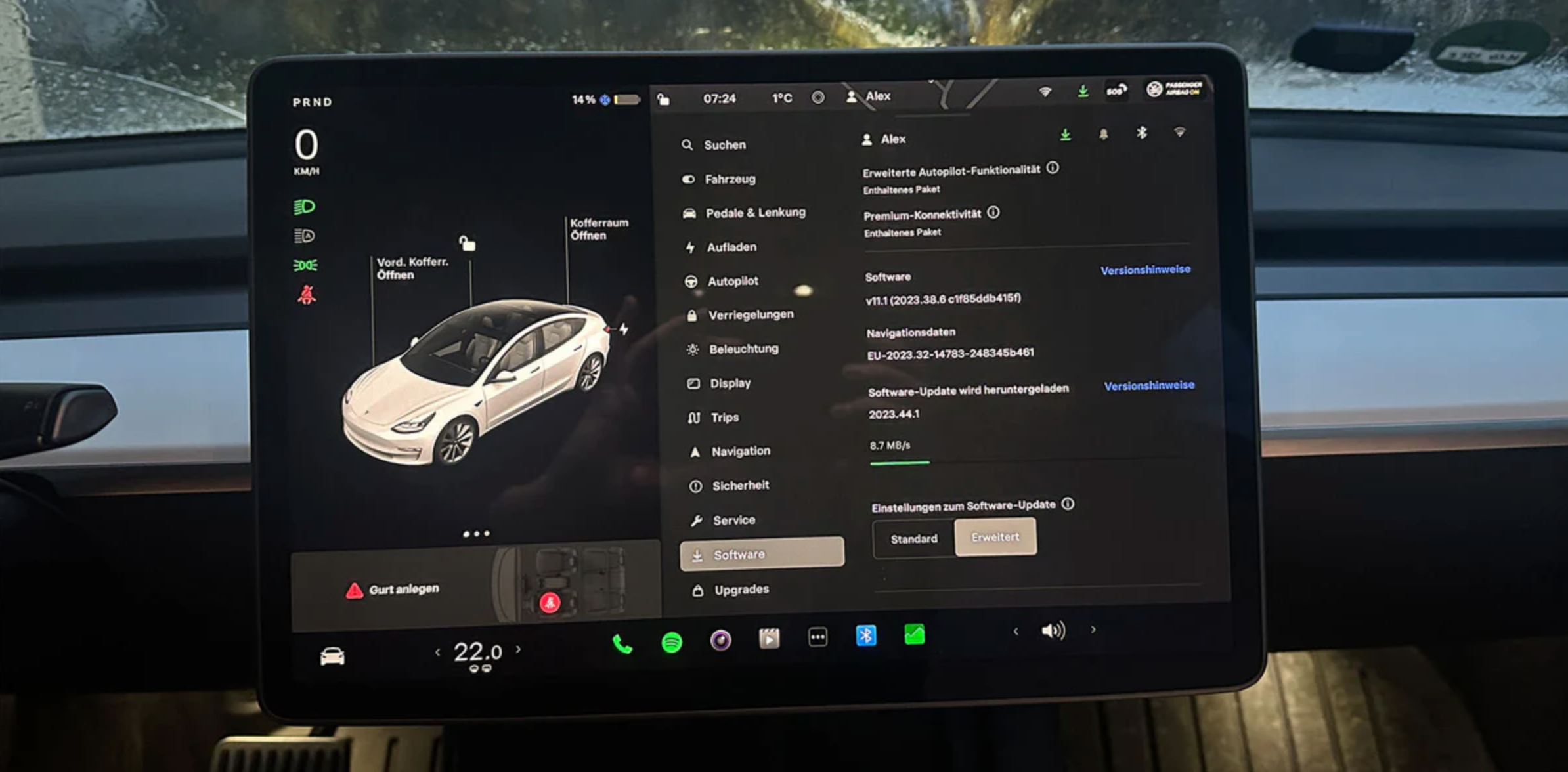The image size is (1568, 772).
Task: Open the Alex profile in the top bar
Action: [x=869, y=96]
